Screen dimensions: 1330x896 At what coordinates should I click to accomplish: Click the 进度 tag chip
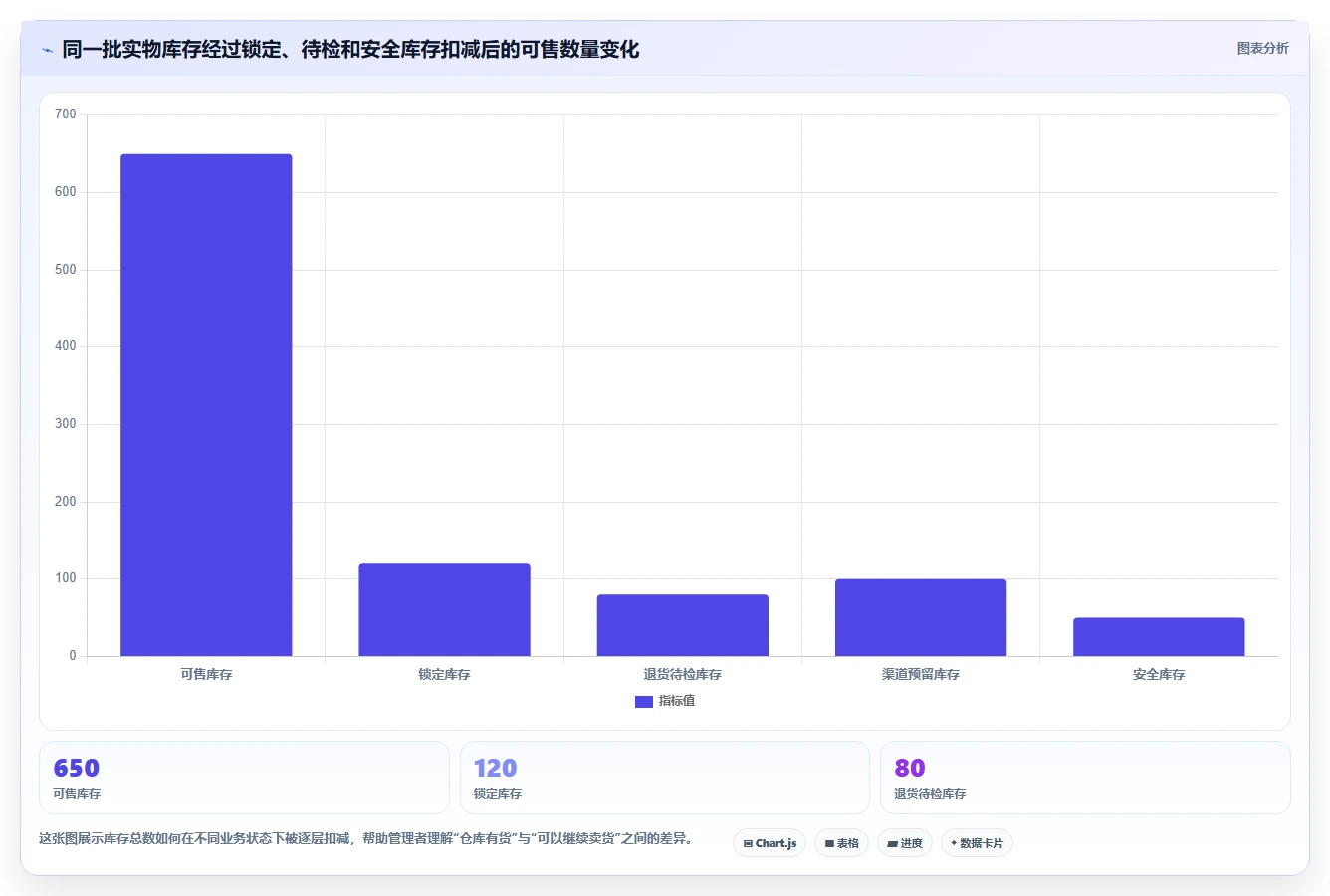[x=904, y=843]
